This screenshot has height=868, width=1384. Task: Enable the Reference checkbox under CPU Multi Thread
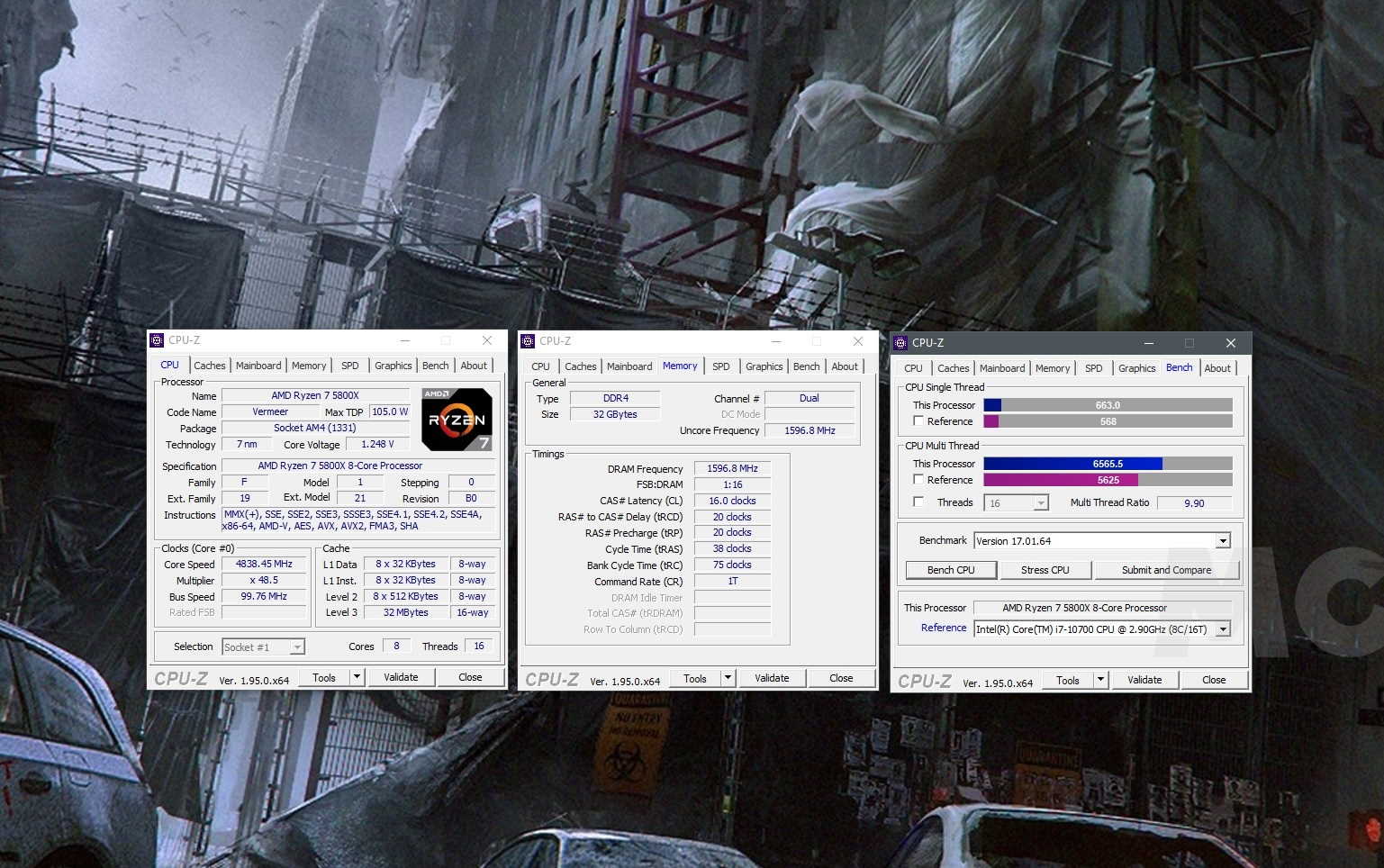[918, 479]
